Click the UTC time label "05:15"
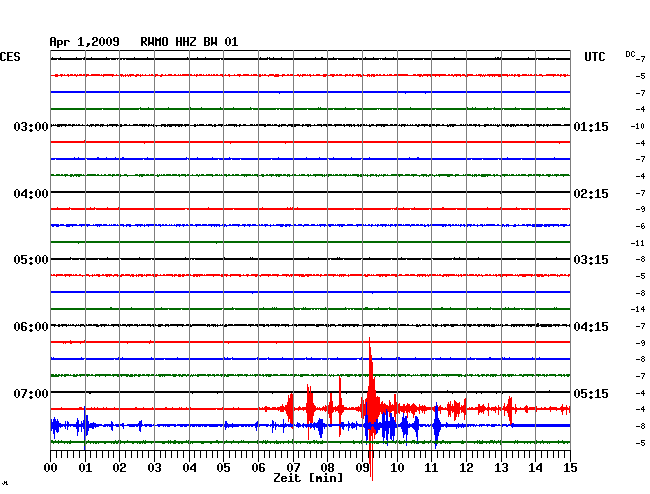The width and height of the screenshot is (650, 494). pos(591,393)
